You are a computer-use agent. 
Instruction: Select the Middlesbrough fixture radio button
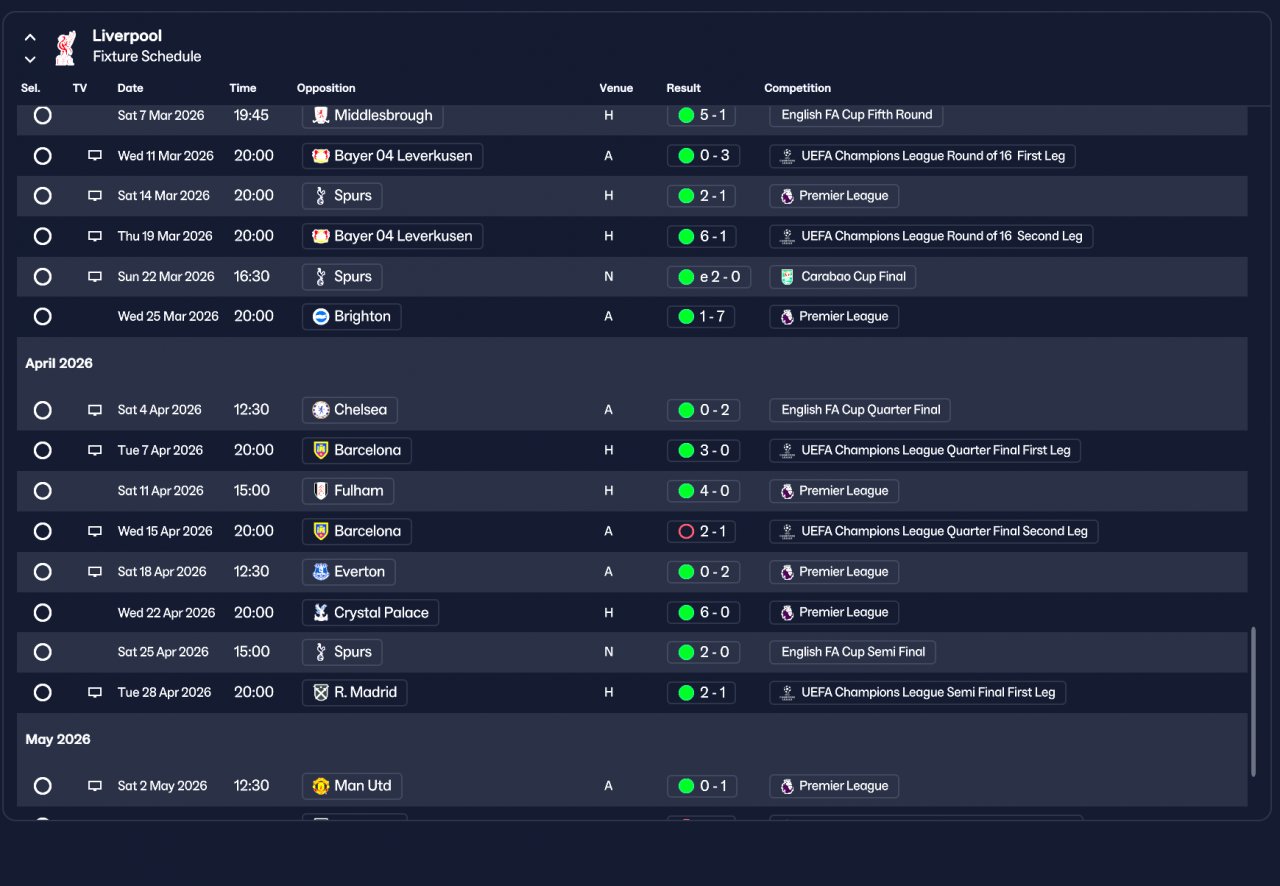42,115
